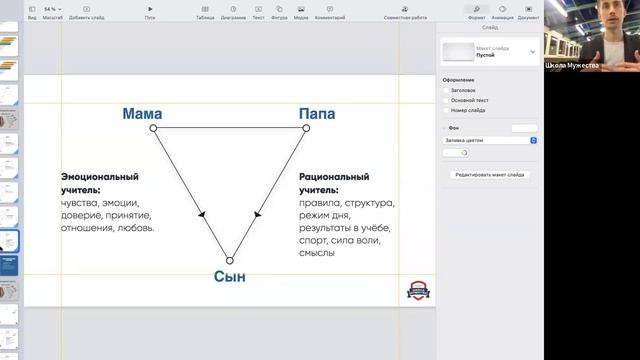640x360 pixels.
Task: Select the Слайд tab in inspector
Action: (x=490, y=27)
